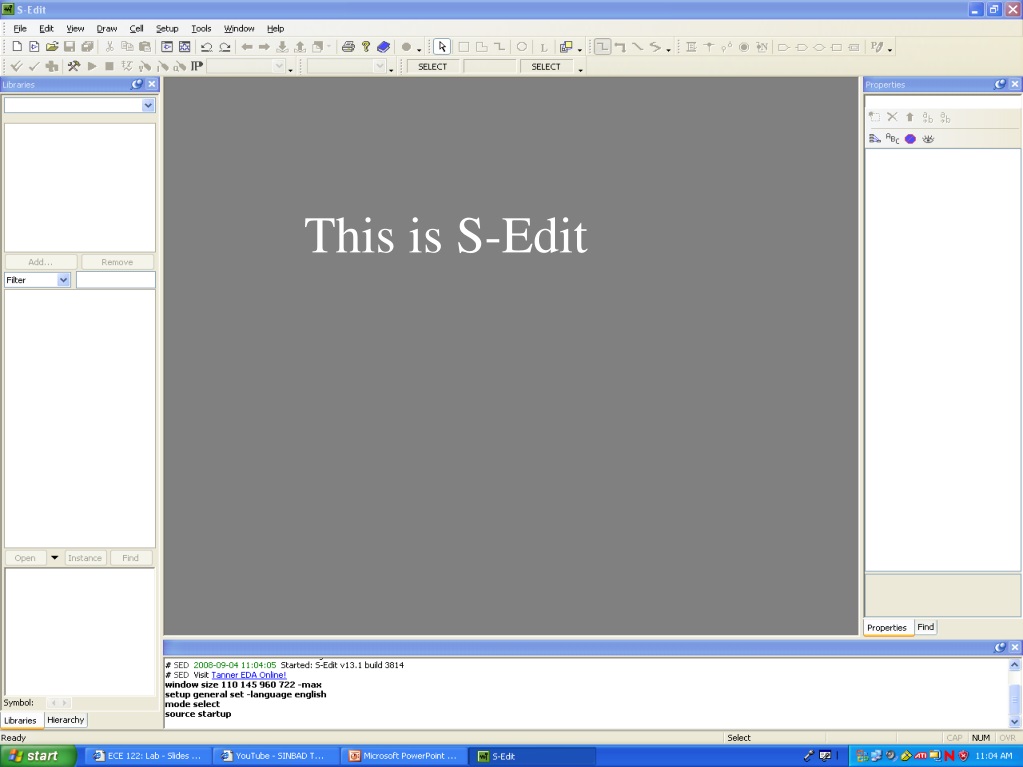Switch to Microsoft PowerPoint taskbar item
This screenshot has width=1023, height=767.
coord(403,756)
